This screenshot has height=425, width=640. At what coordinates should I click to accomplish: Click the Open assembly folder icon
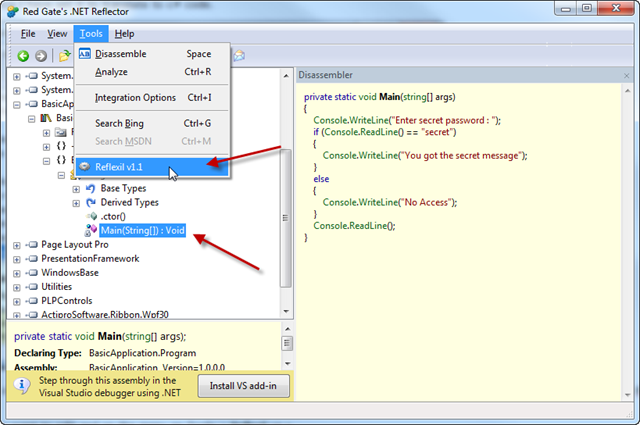coord(64,56)
